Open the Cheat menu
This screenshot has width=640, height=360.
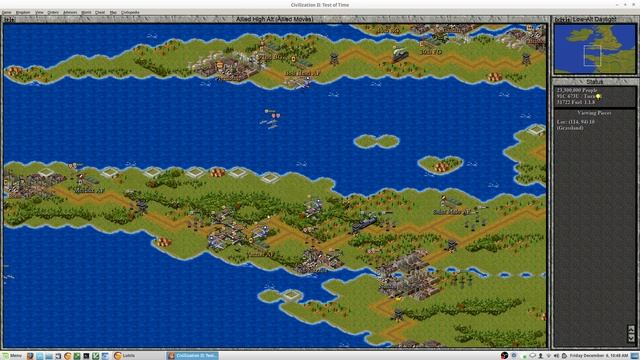point(100,12)
